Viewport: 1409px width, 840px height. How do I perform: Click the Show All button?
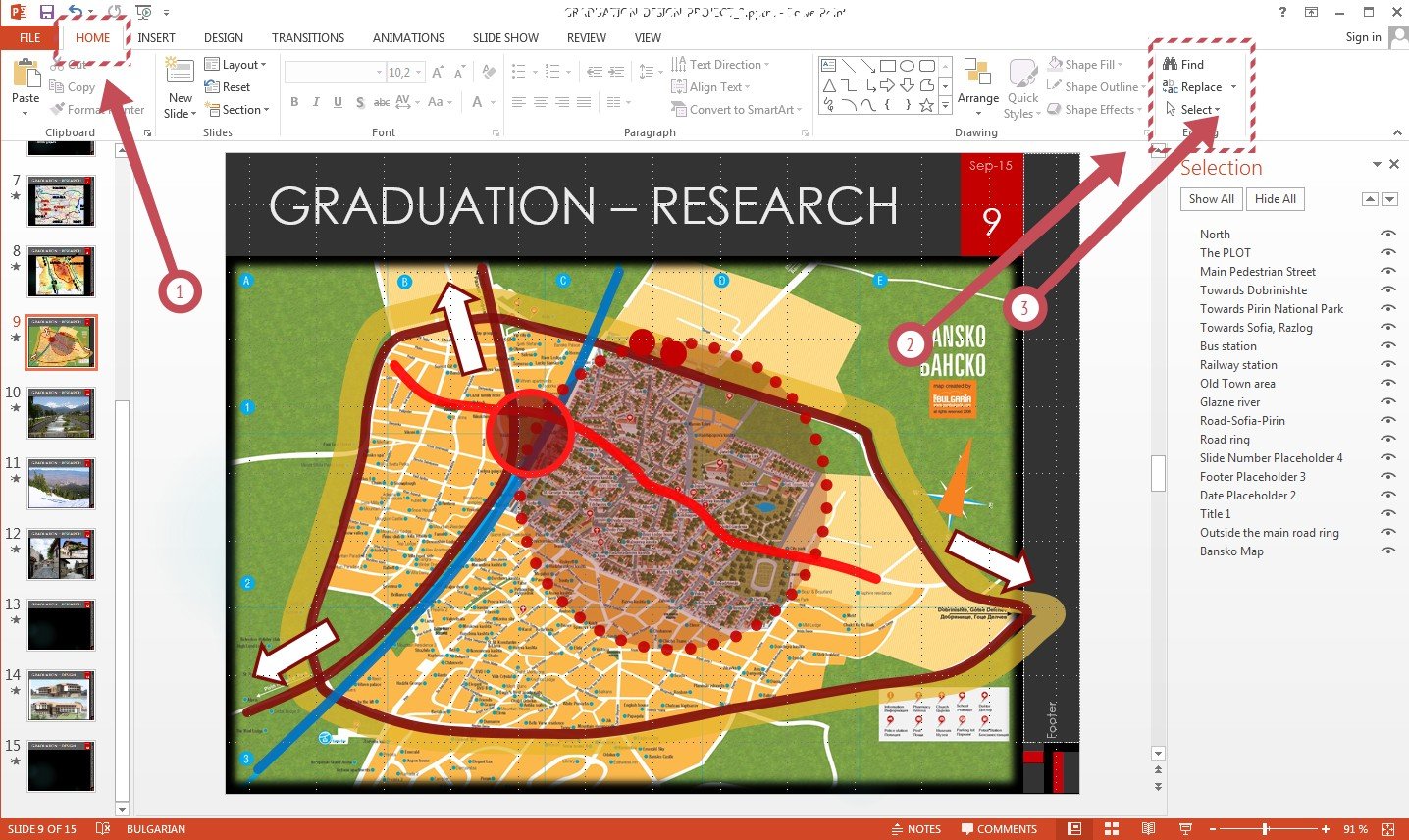point(1212,199)
